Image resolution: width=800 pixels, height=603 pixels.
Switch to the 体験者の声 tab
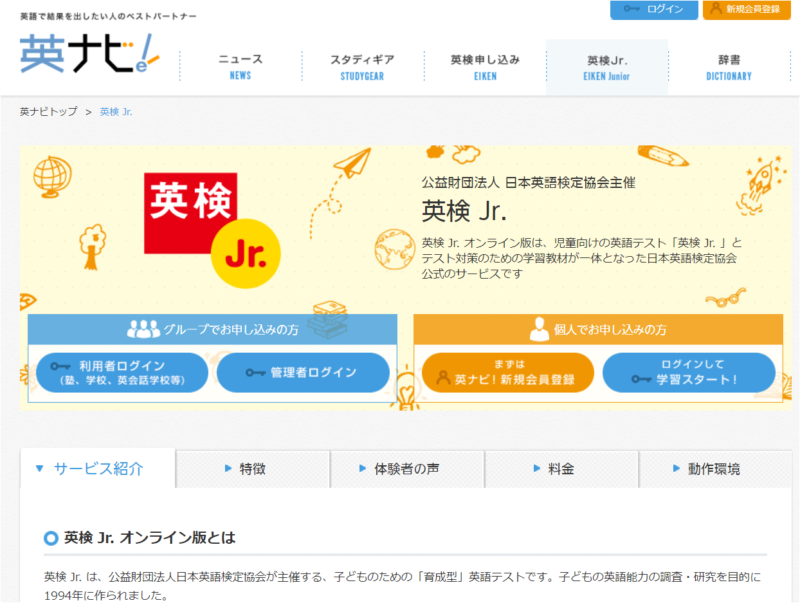(407, 469)
